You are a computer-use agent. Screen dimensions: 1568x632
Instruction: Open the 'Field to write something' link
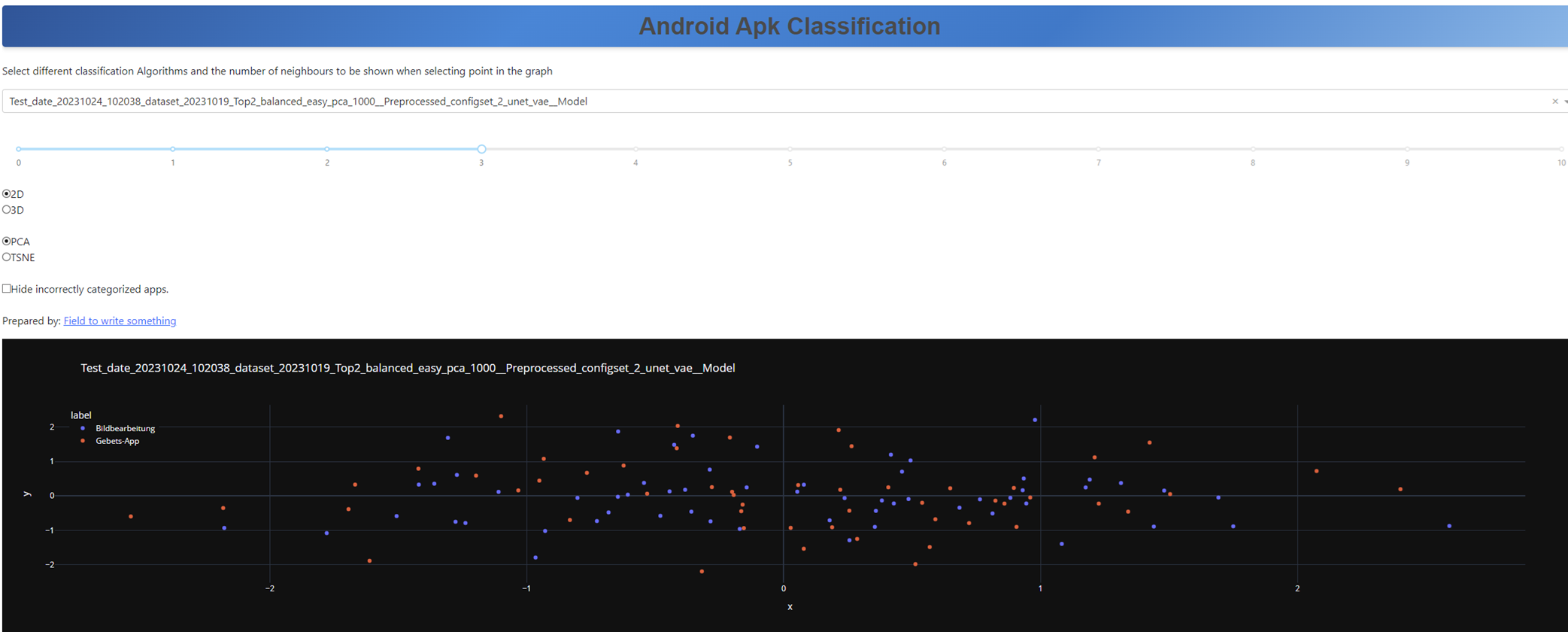click(x=120, y=321)
